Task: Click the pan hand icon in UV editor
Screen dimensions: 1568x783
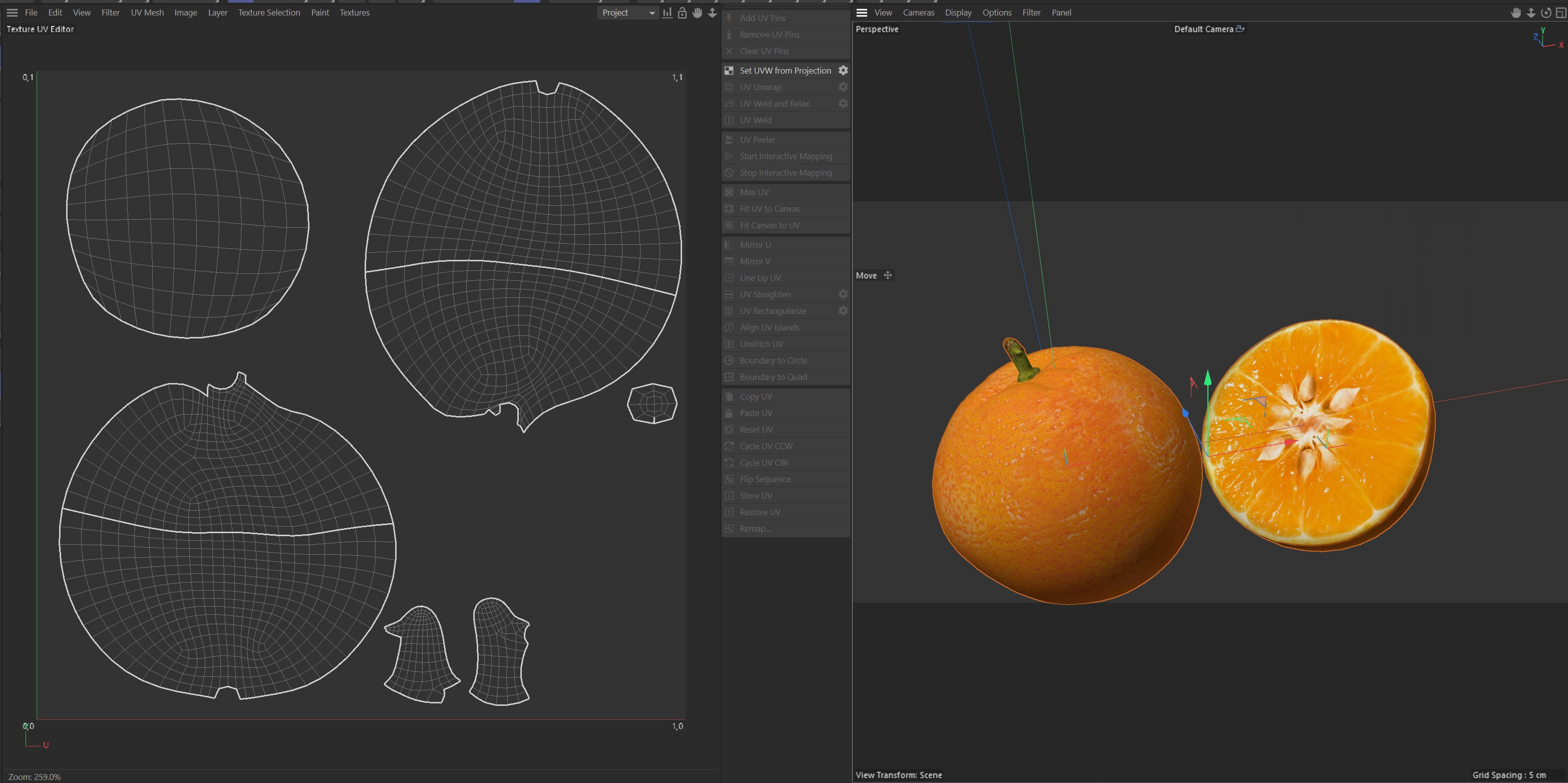Action: pyautogui.click(x=697, y=13)
